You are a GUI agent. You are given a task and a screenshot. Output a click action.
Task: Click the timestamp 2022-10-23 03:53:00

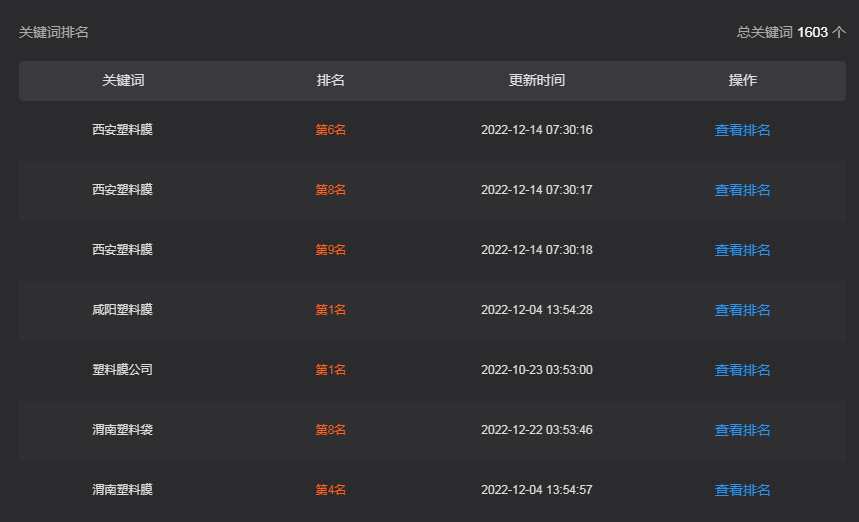pos(536,370)
